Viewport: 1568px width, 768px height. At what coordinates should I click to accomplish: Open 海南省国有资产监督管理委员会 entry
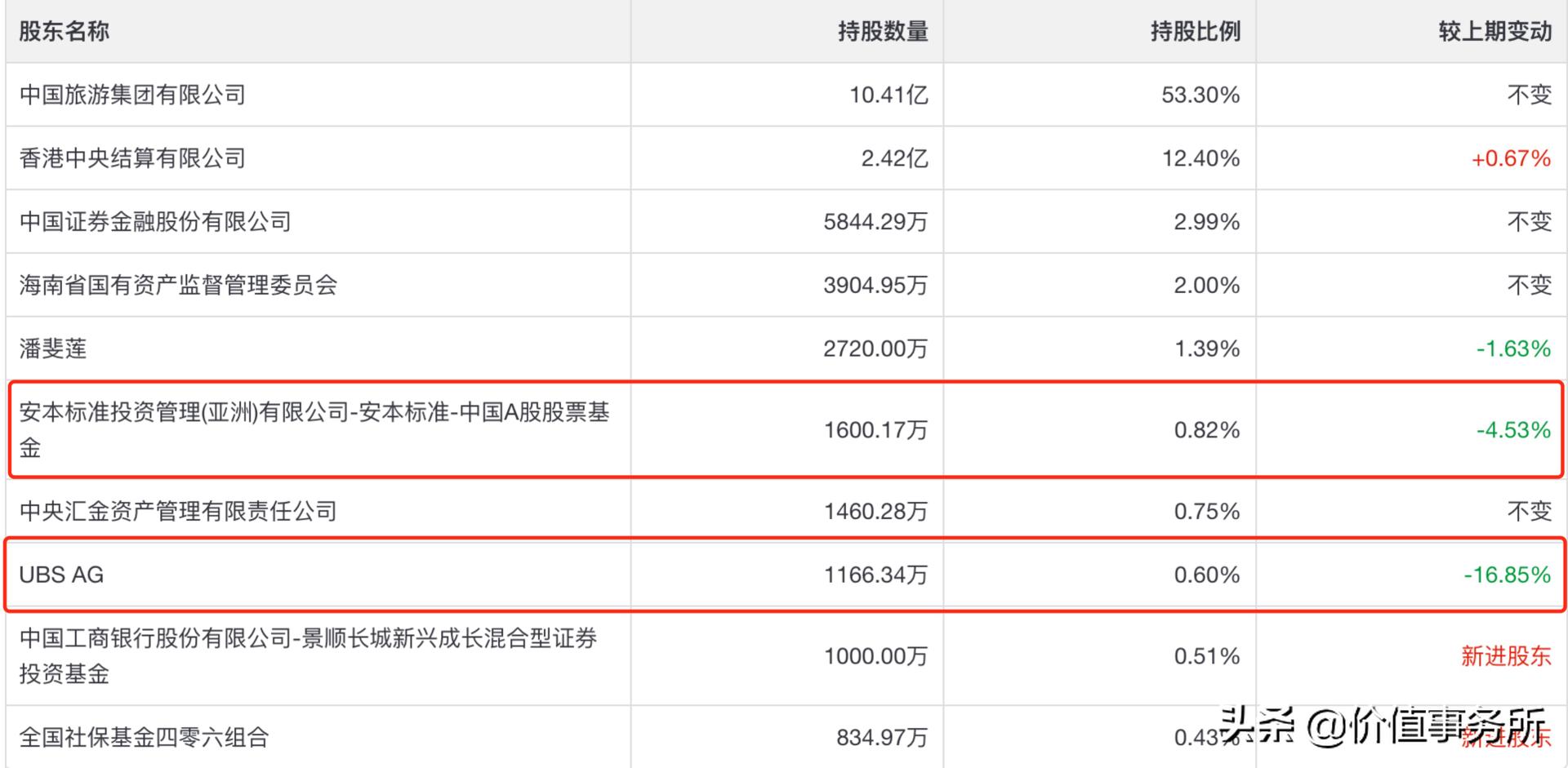point(178,285)
